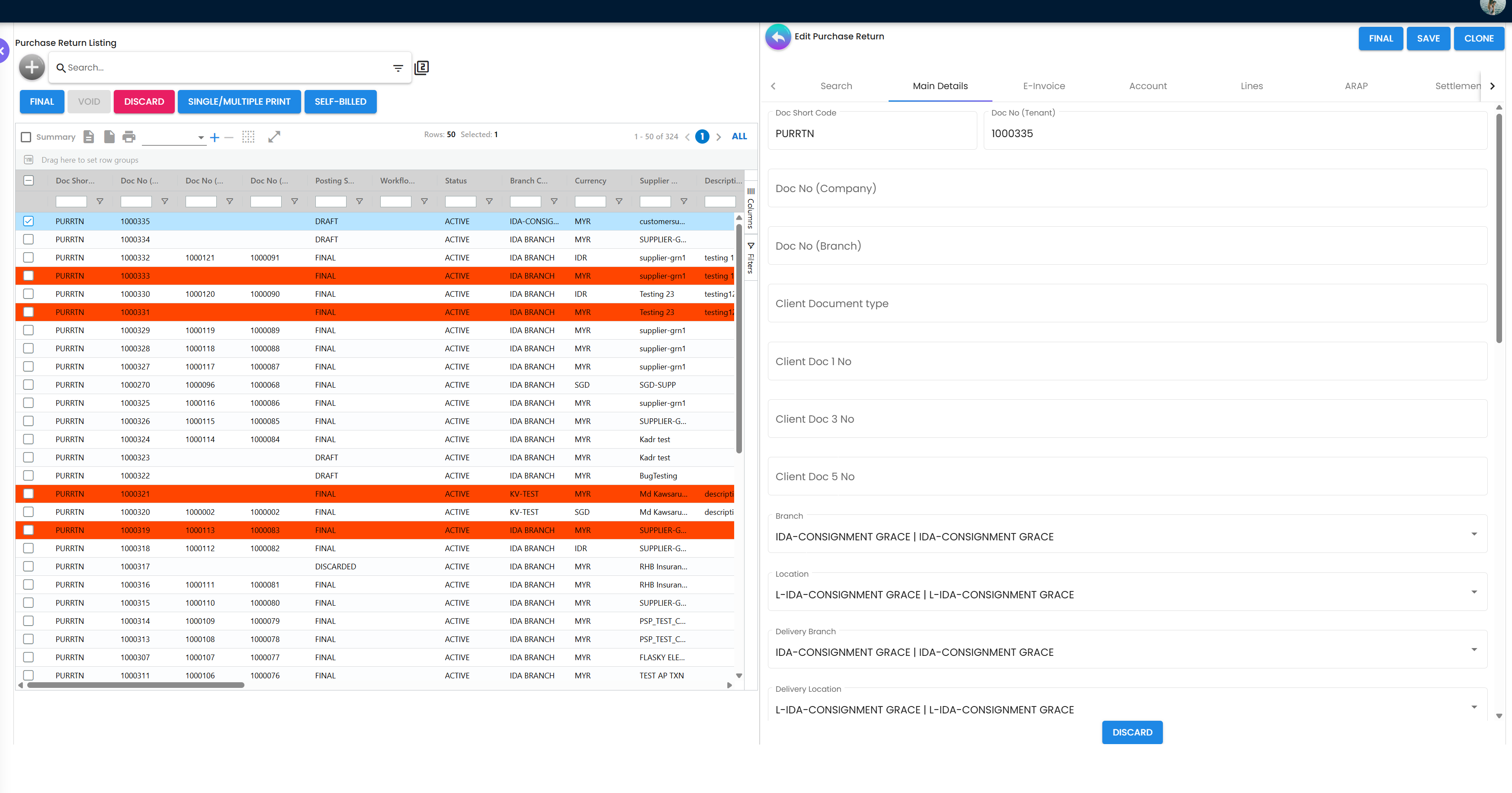Viewport: 1512px width, 793px height.
Task: Toggle the Summary checkbox
Action: [x=26, y=137]
